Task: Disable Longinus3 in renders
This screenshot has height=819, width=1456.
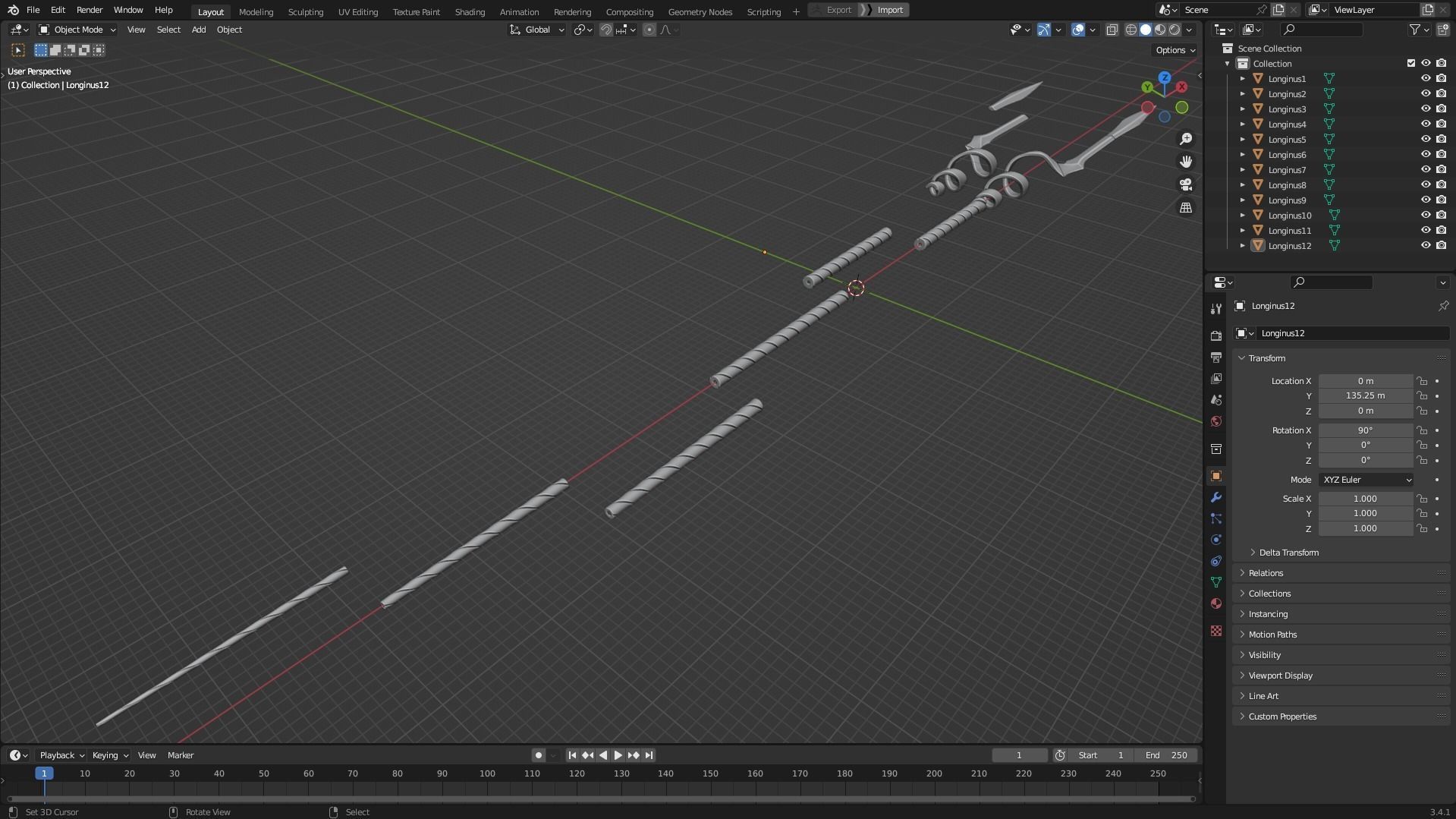Action: (1441, 109)
